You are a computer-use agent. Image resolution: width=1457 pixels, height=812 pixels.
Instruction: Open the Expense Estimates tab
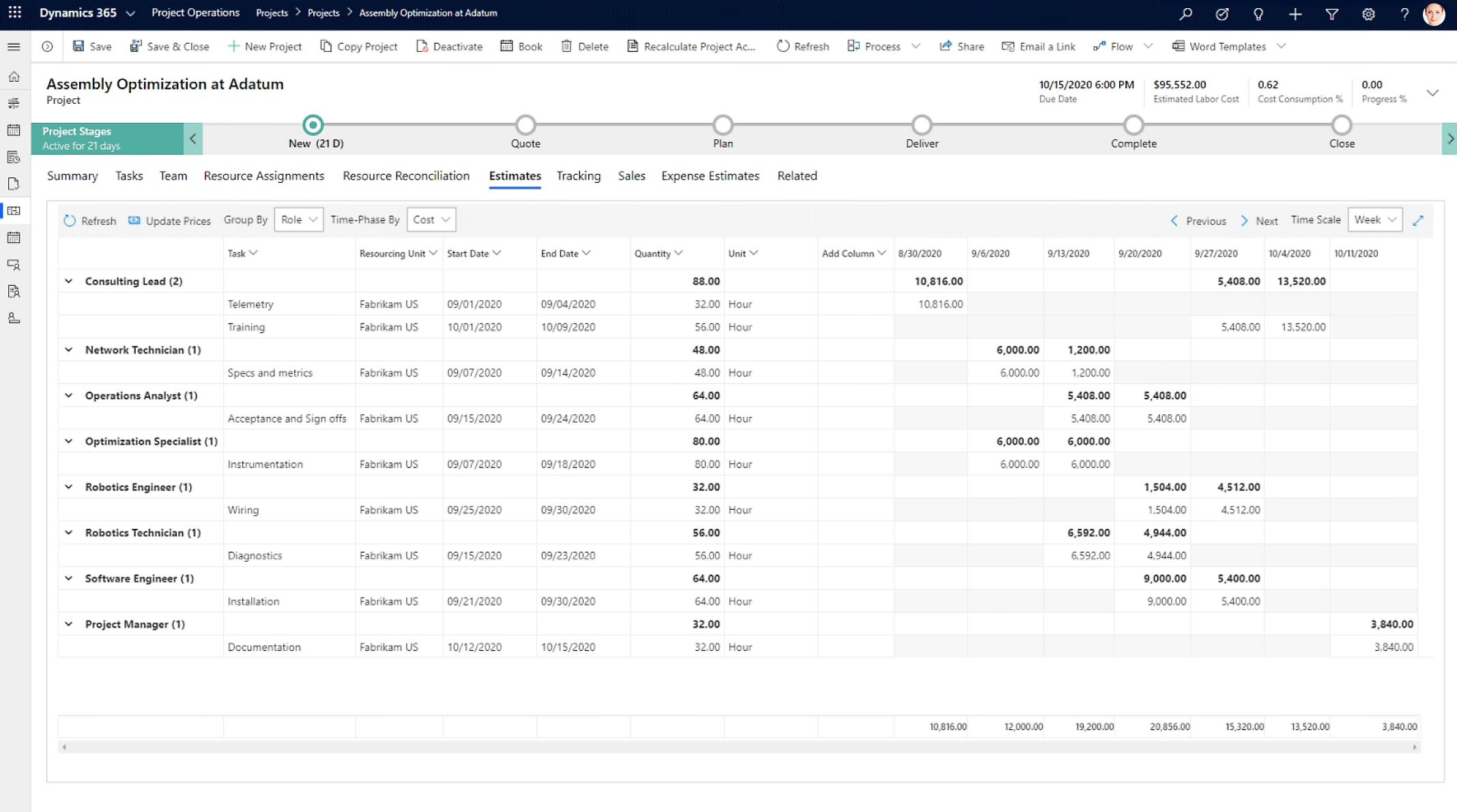coord(710,176)
